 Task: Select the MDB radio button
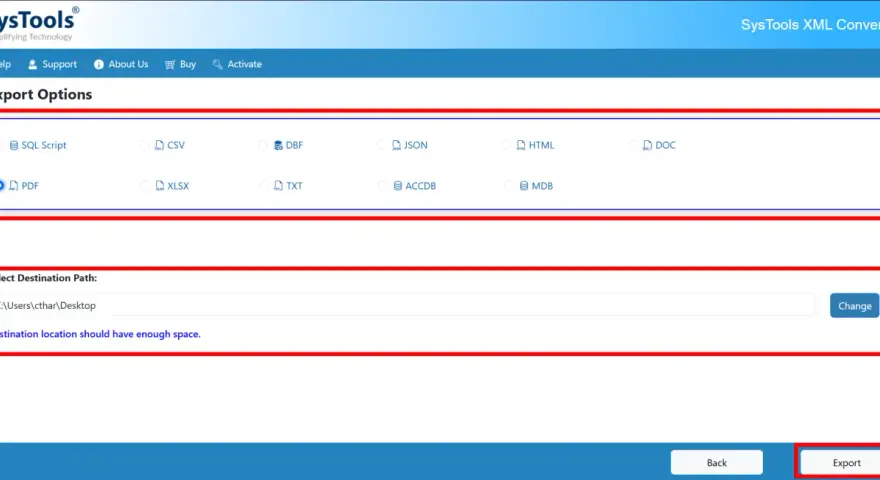(508, 186)
